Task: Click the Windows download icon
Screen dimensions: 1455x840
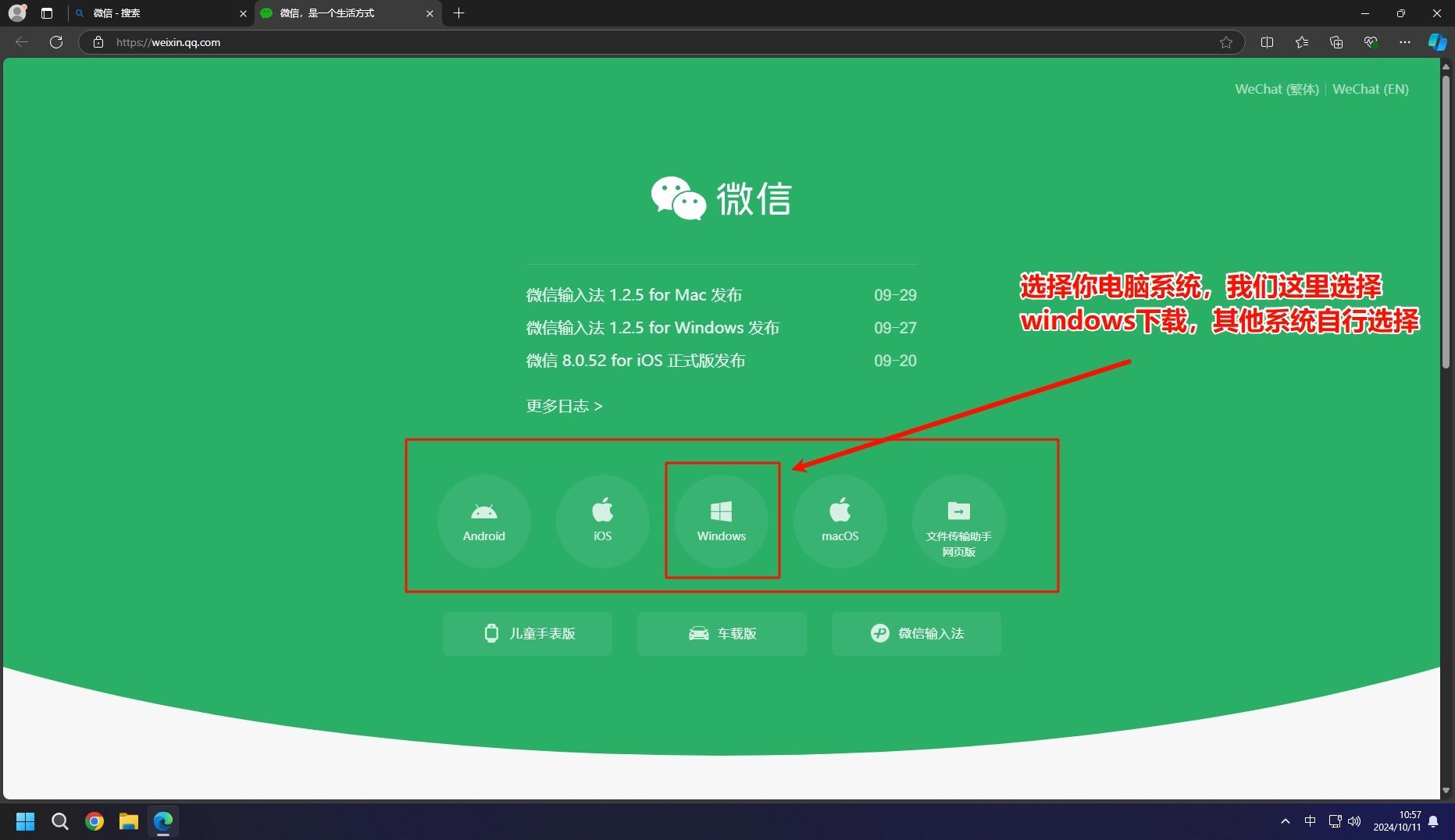Action: [x=721, y=521]
